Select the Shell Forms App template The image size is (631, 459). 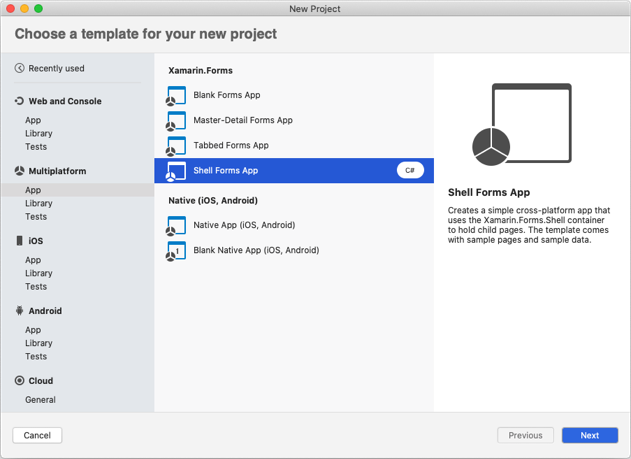225,171
